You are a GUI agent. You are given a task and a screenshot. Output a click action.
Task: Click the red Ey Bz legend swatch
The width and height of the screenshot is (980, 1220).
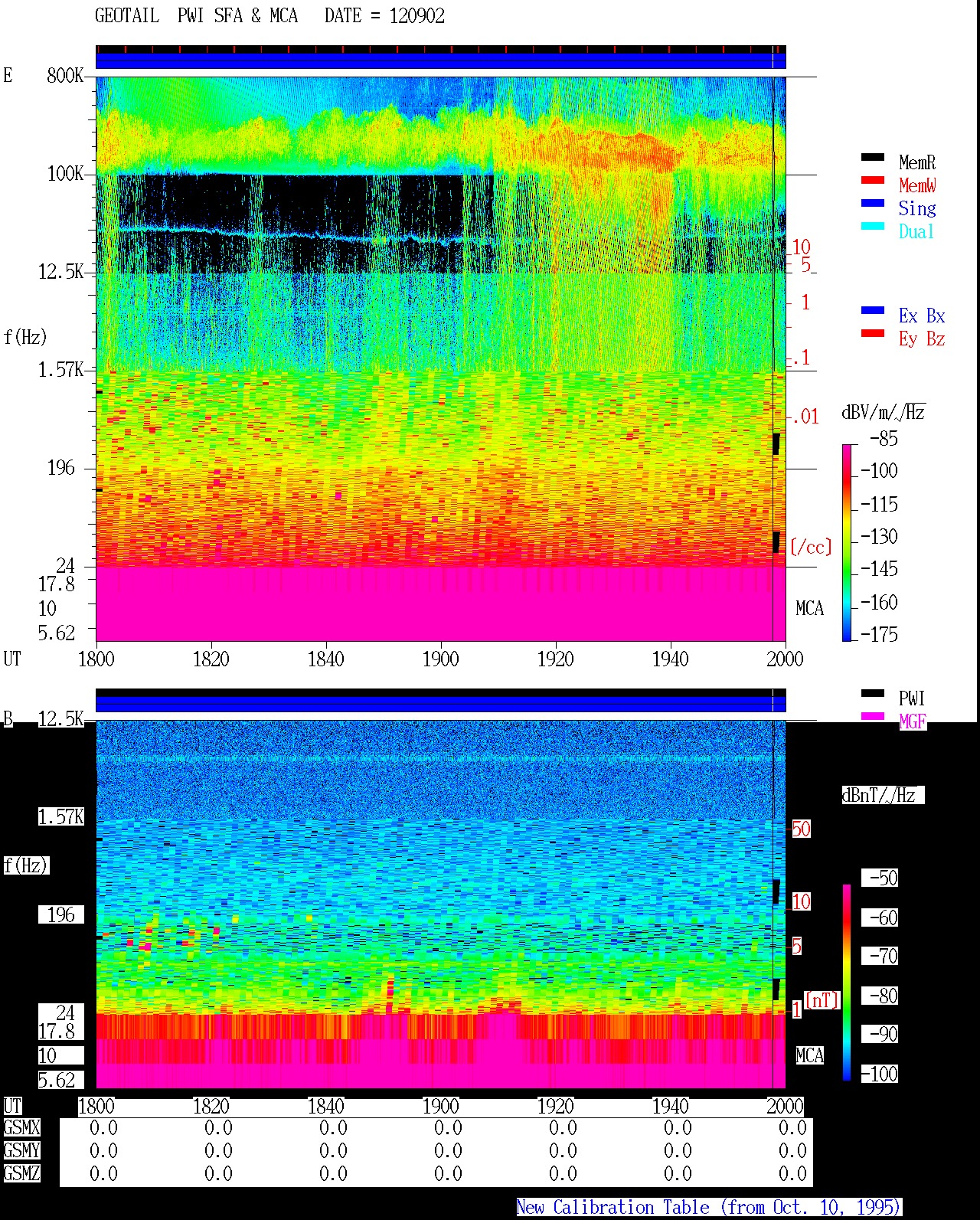[x=873, y=334]
